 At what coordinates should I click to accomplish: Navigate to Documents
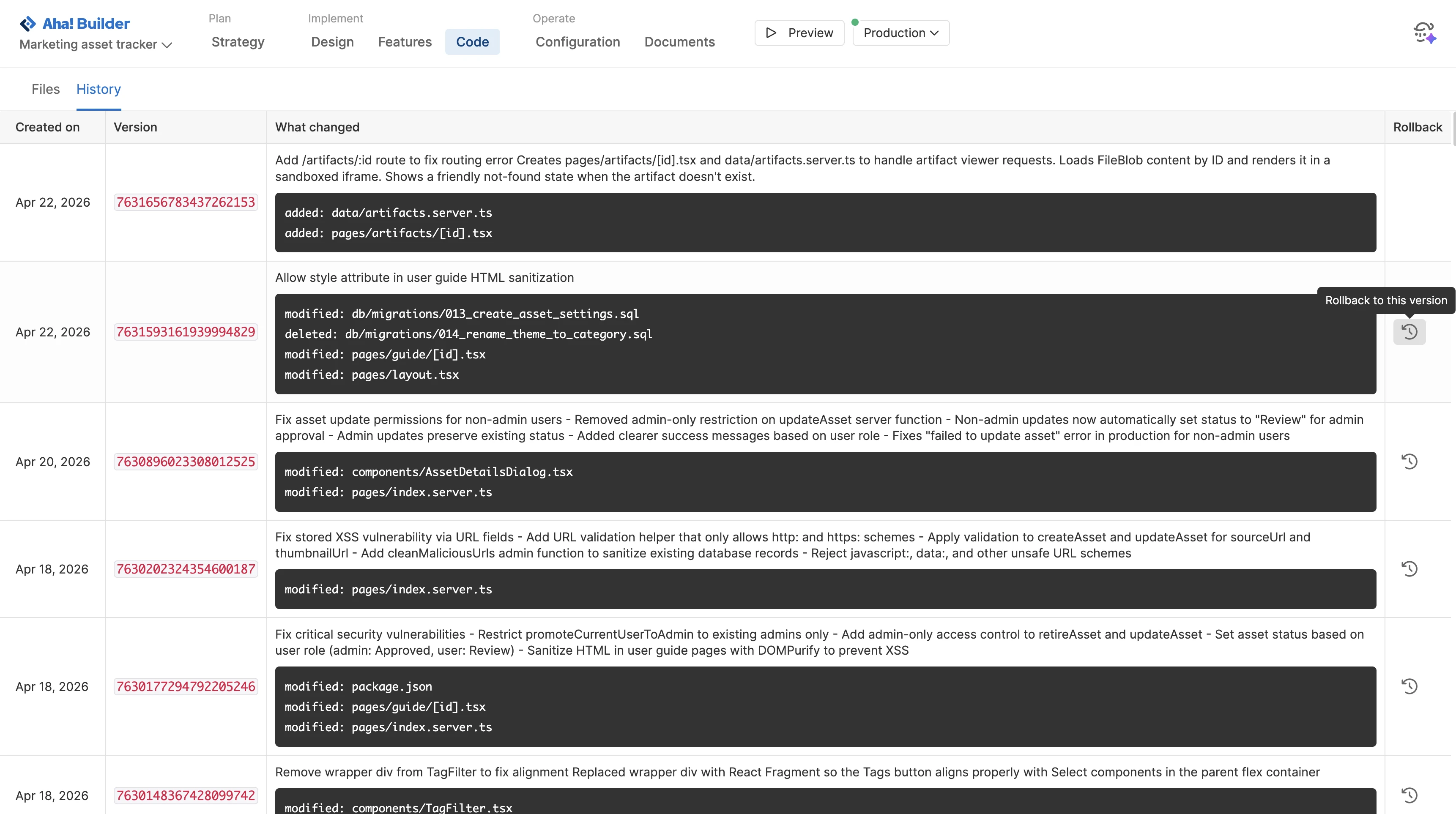[679, 42]
